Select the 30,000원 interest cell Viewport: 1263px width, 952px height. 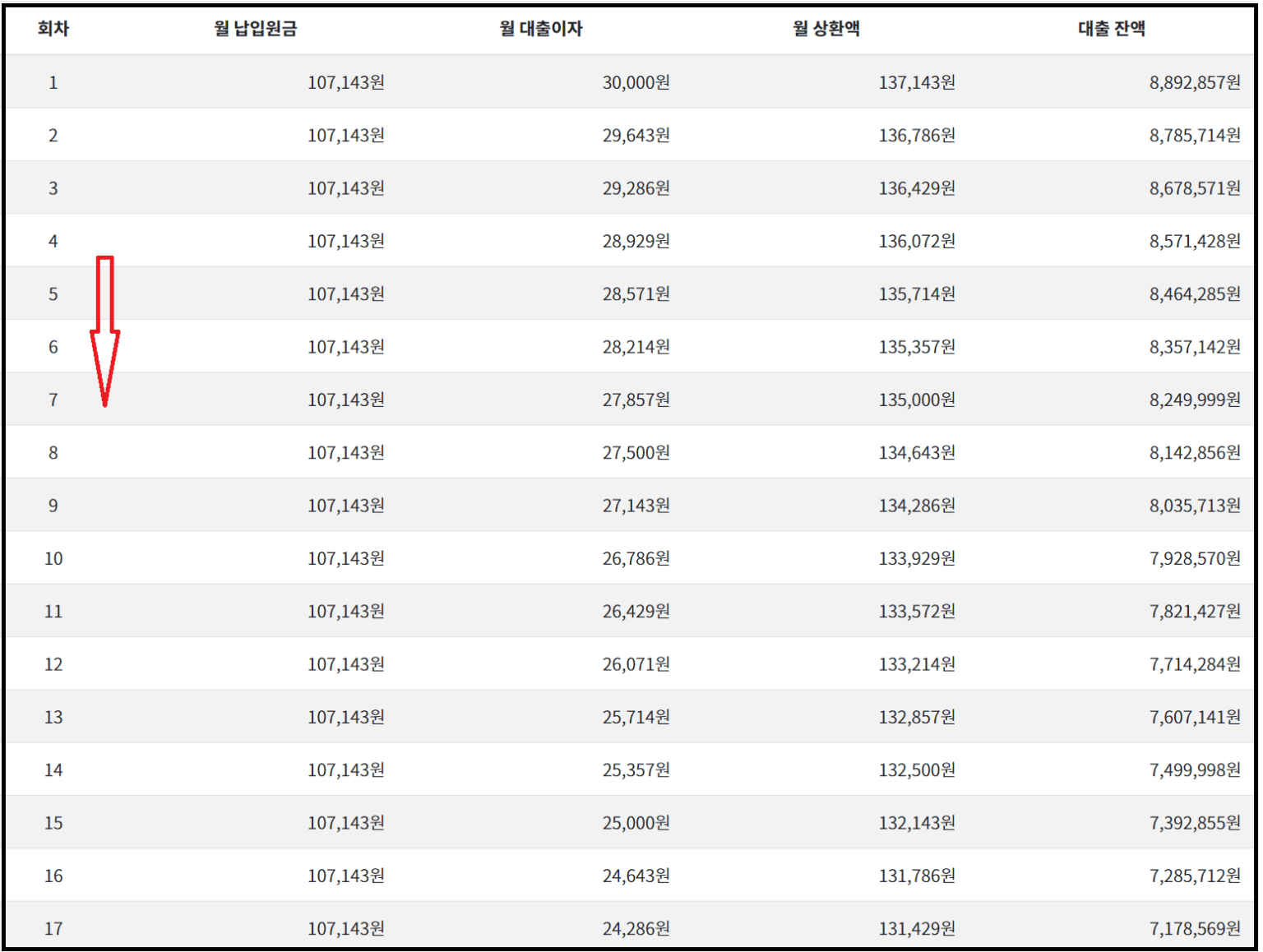coord(636,82)
